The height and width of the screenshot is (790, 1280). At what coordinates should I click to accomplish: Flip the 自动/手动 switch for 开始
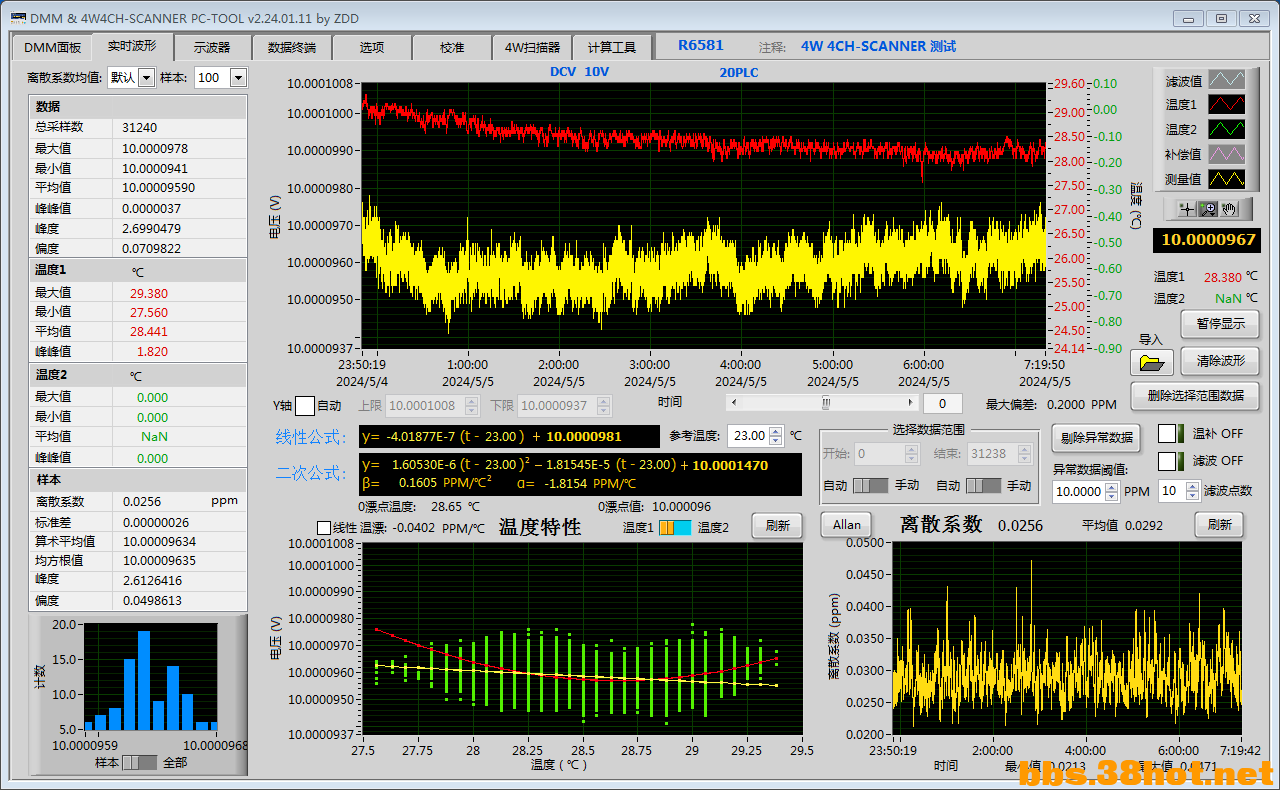tap(870, 485)
